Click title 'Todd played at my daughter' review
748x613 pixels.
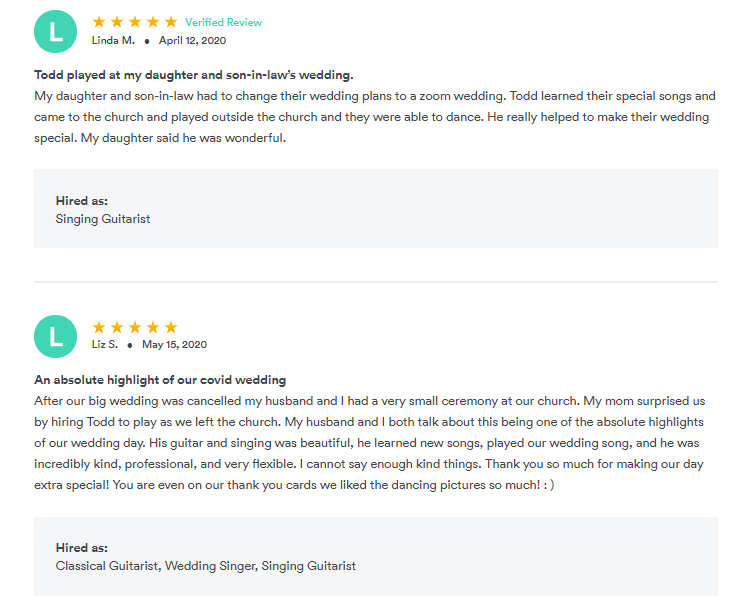click(x=193, y=75)
